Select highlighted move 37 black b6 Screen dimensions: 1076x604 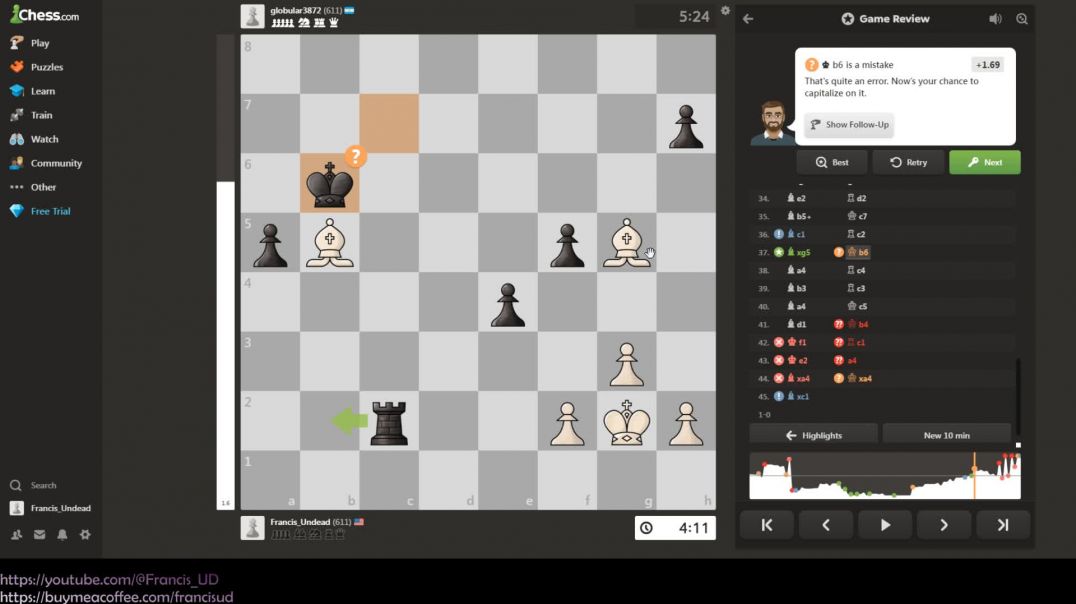point(858,252)
